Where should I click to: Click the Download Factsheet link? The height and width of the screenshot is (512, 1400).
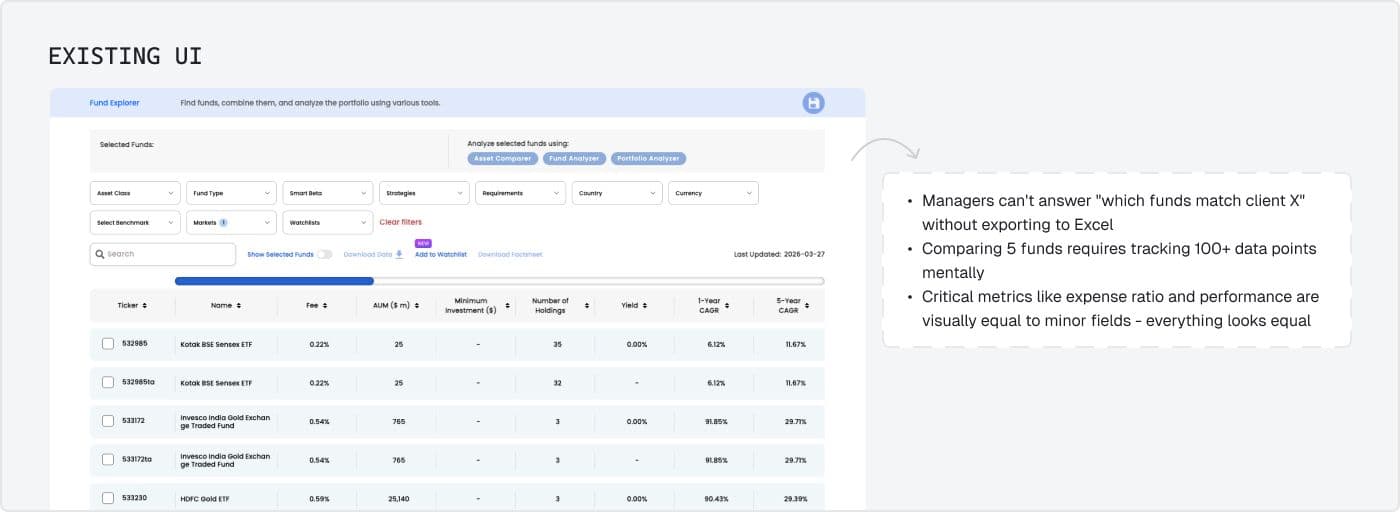point(510,254)
